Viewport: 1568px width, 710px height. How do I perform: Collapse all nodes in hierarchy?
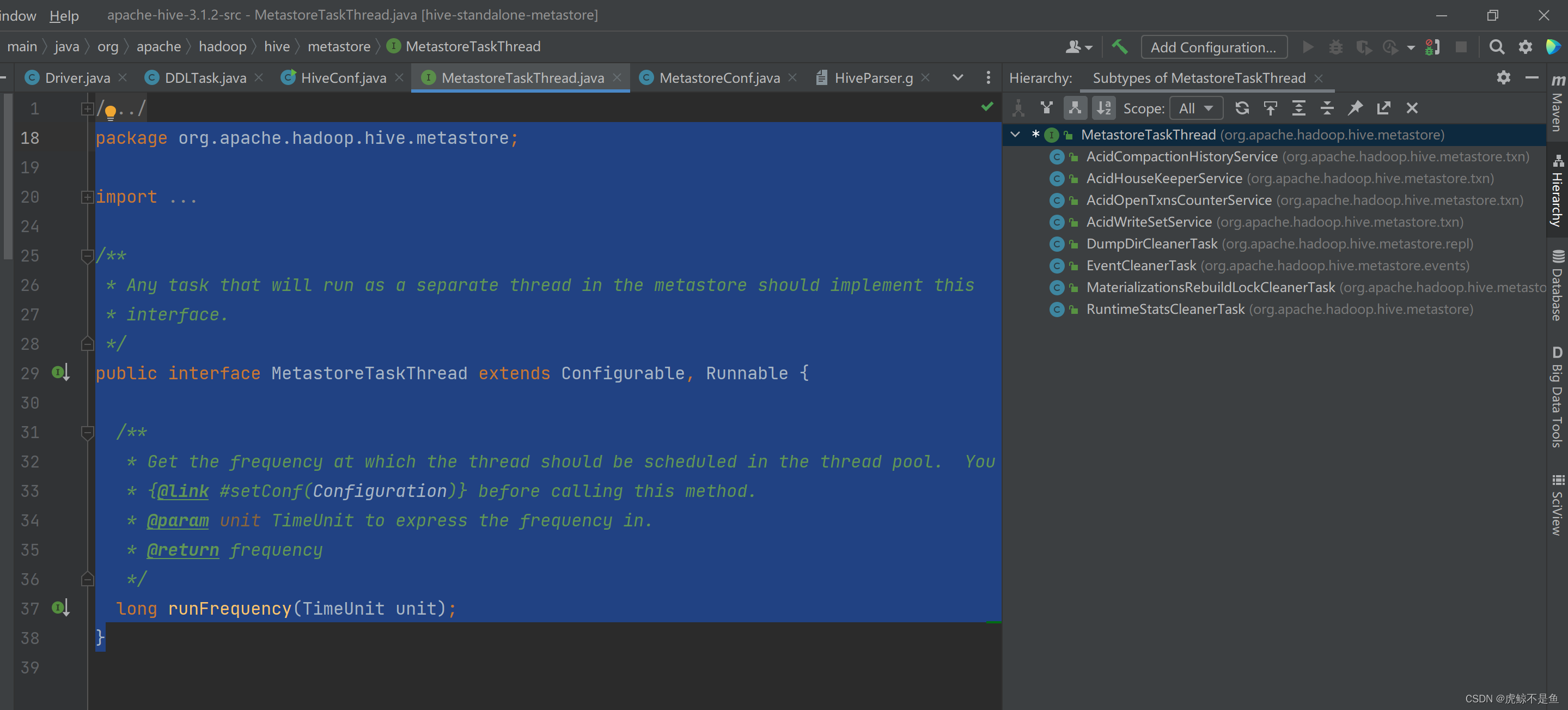(1328, 108)
